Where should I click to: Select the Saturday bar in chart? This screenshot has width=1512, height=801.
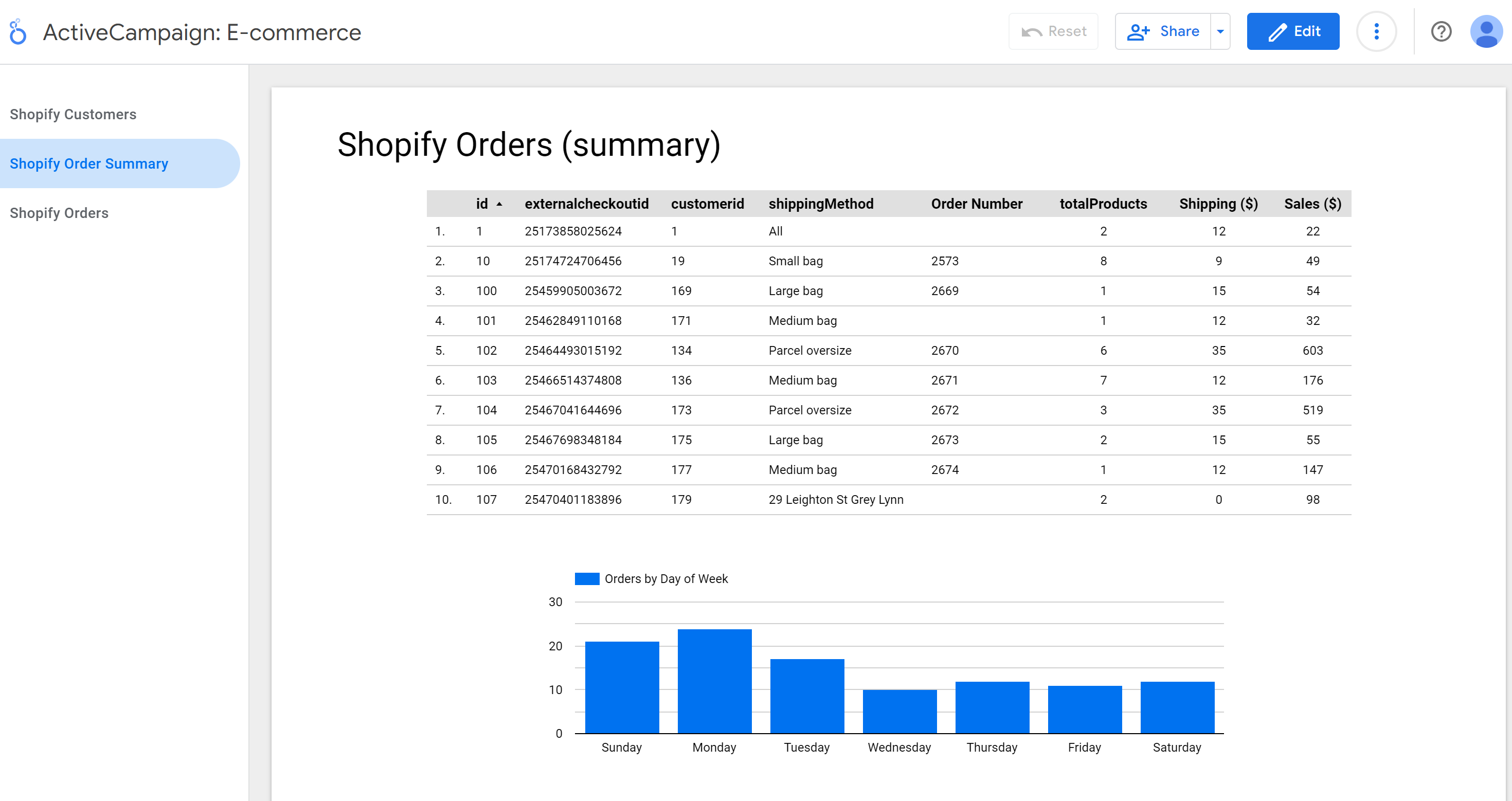1177,708
